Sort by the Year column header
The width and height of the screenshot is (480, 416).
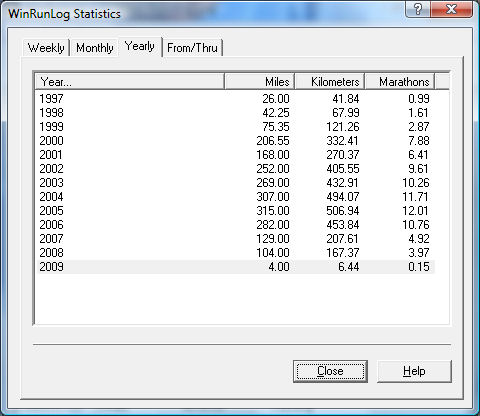(130, 82)
